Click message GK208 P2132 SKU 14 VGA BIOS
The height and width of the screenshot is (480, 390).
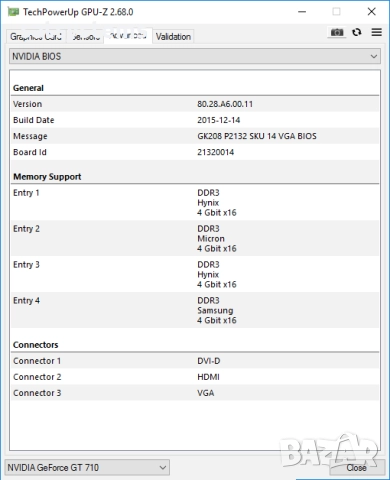coord(257,136)
